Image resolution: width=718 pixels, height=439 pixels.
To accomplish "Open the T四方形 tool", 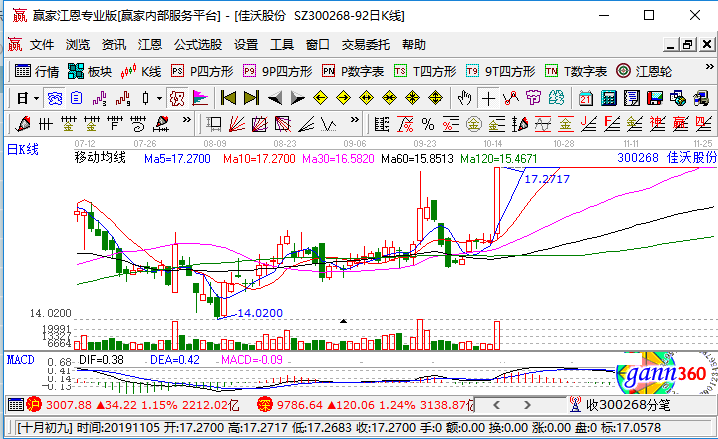I will point(425,71).
